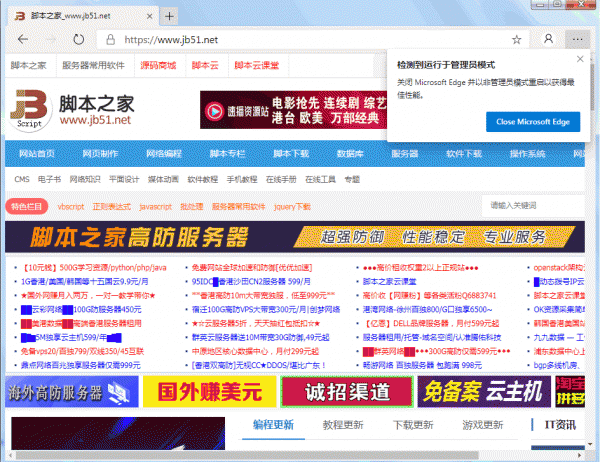The height and width of the screenshot is (462, 600).
Task: Open Edge settings ellipsis menu
Action: pos(577,39)
